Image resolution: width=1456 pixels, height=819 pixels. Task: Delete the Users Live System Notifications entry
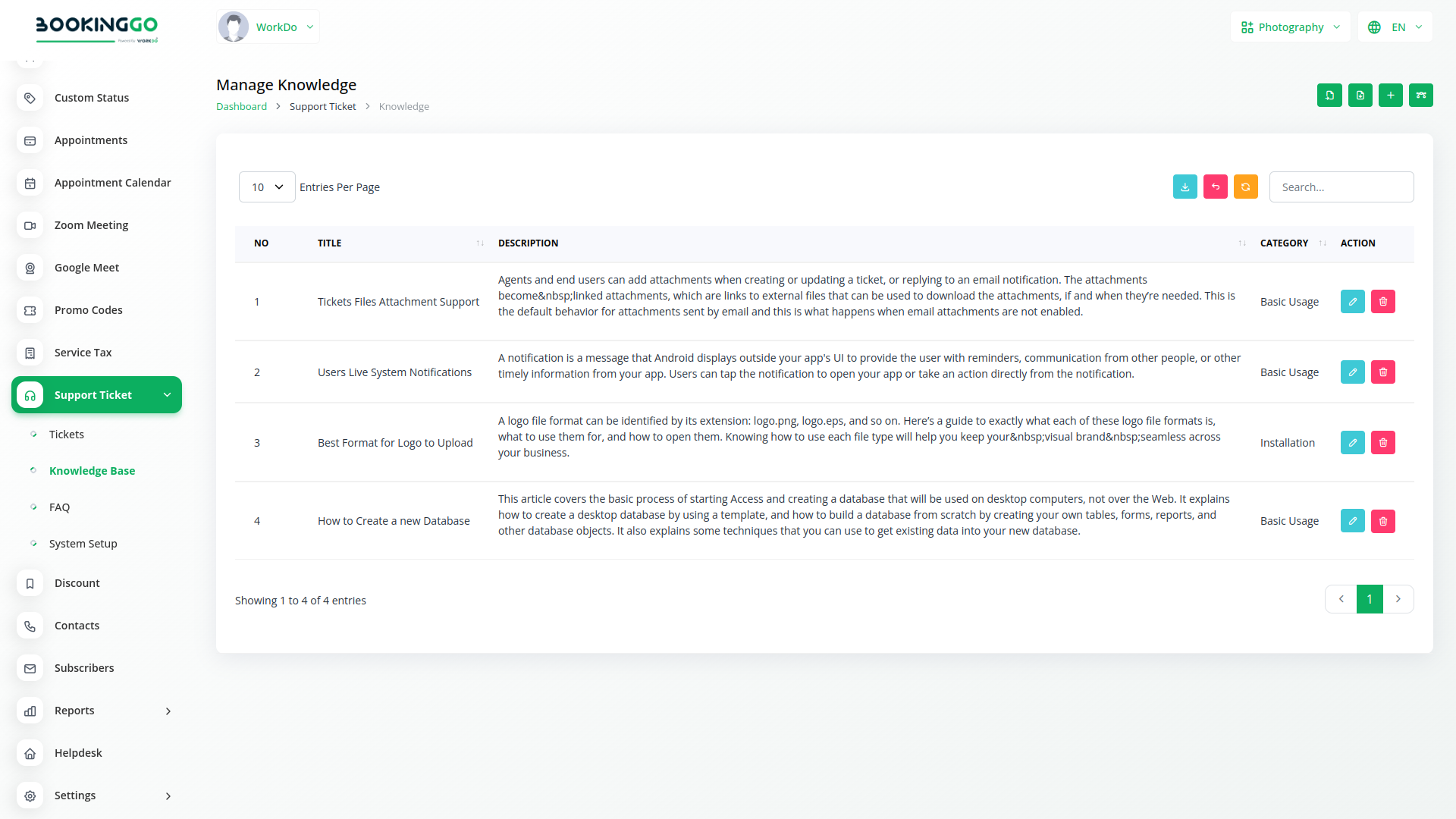tap(1382, 372)
